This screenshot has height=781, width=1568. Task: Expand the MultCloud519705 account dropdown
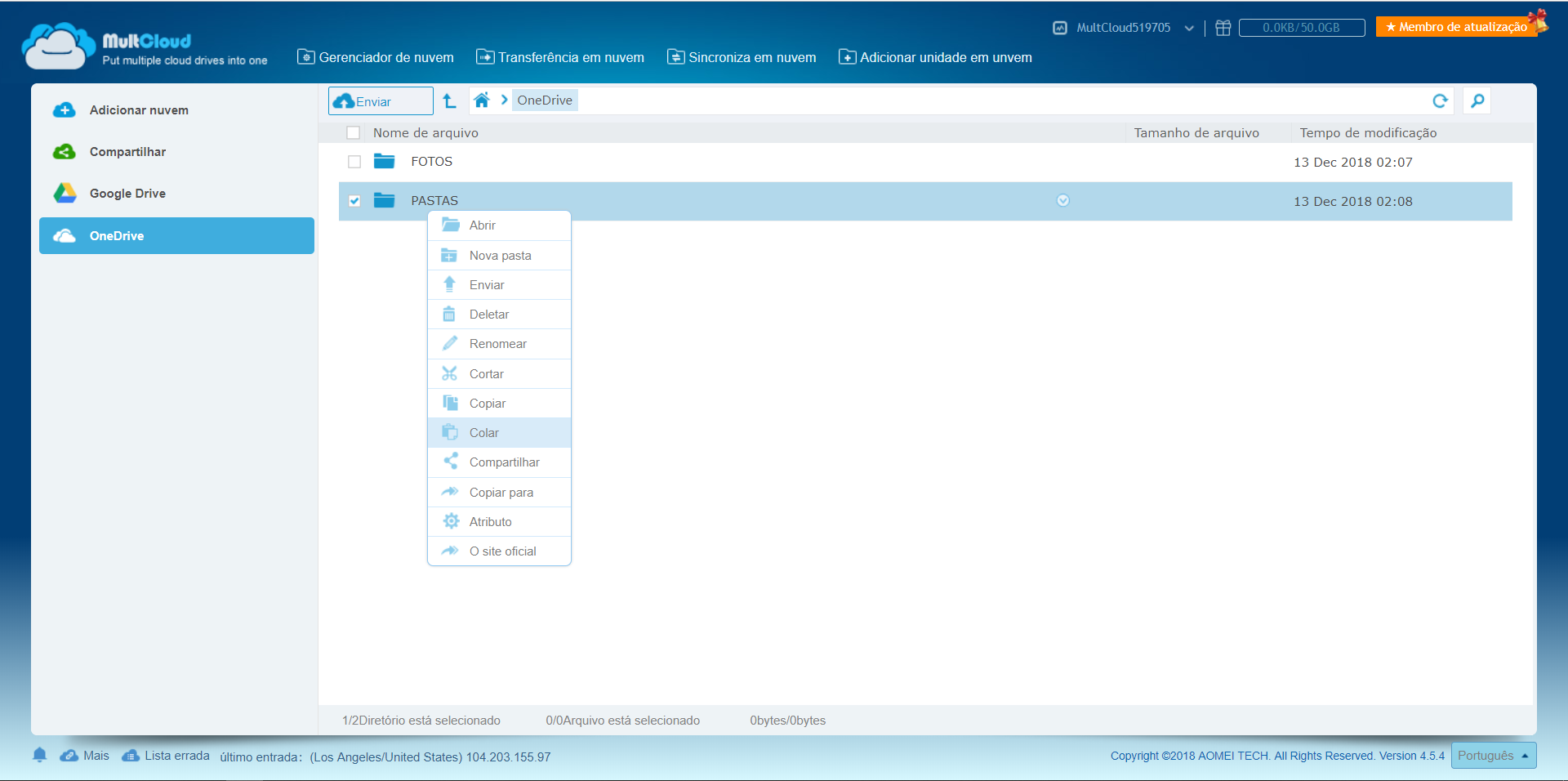tap(1189, 29)
